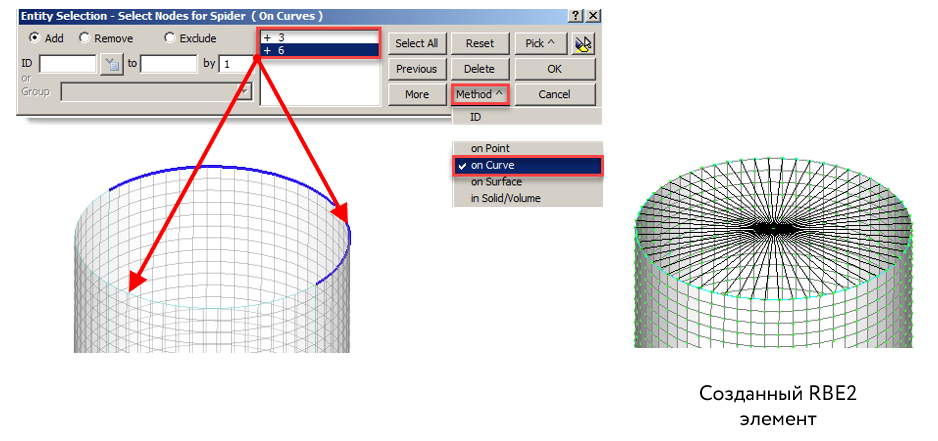Click the Reset button

tap(480, 44)
